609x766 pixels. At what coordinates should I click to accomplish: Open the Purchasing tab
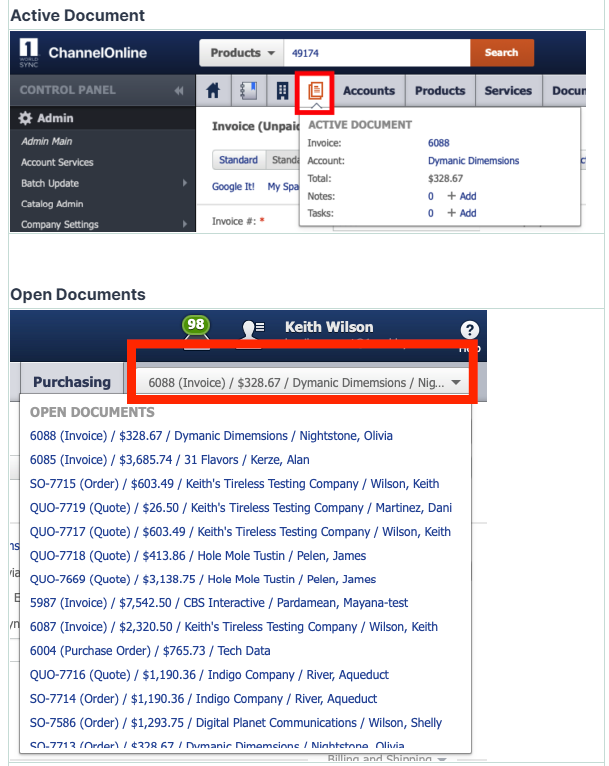pos(71,382)
